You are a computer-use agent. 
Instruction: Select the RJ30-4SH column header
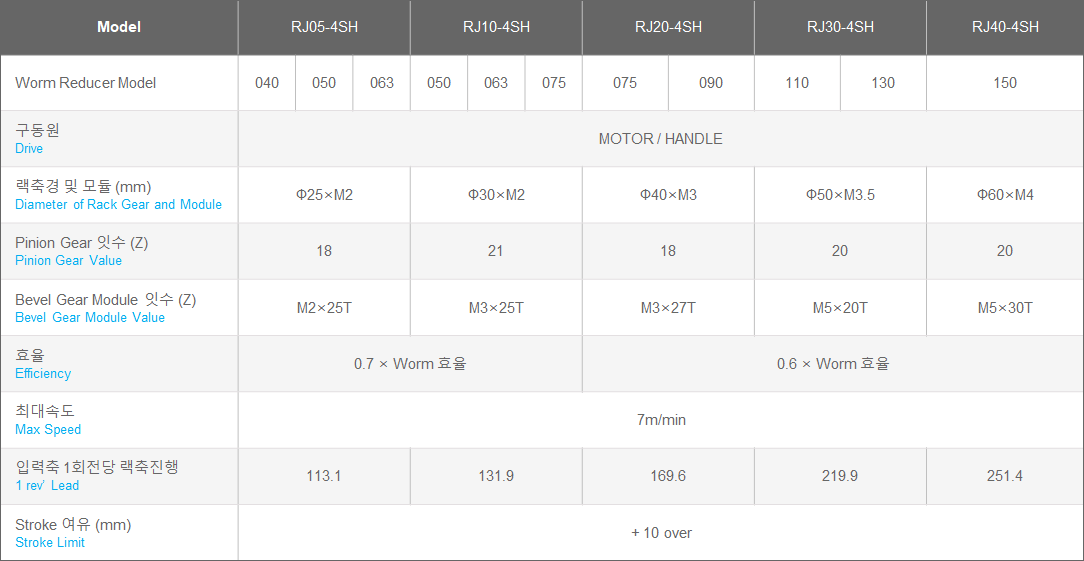coord(840,27)
